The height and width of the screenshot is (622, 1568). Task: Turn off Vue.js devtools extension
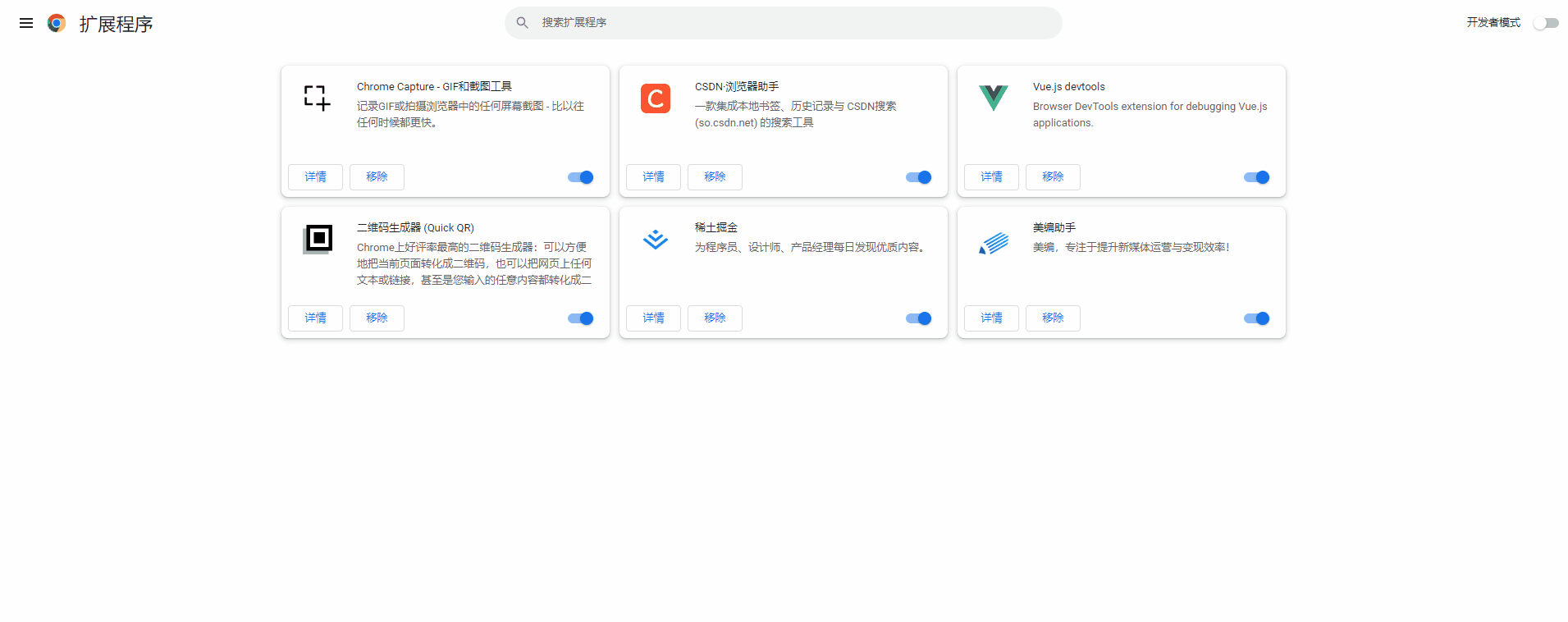pyautogui.click(x=1257, y=177)
